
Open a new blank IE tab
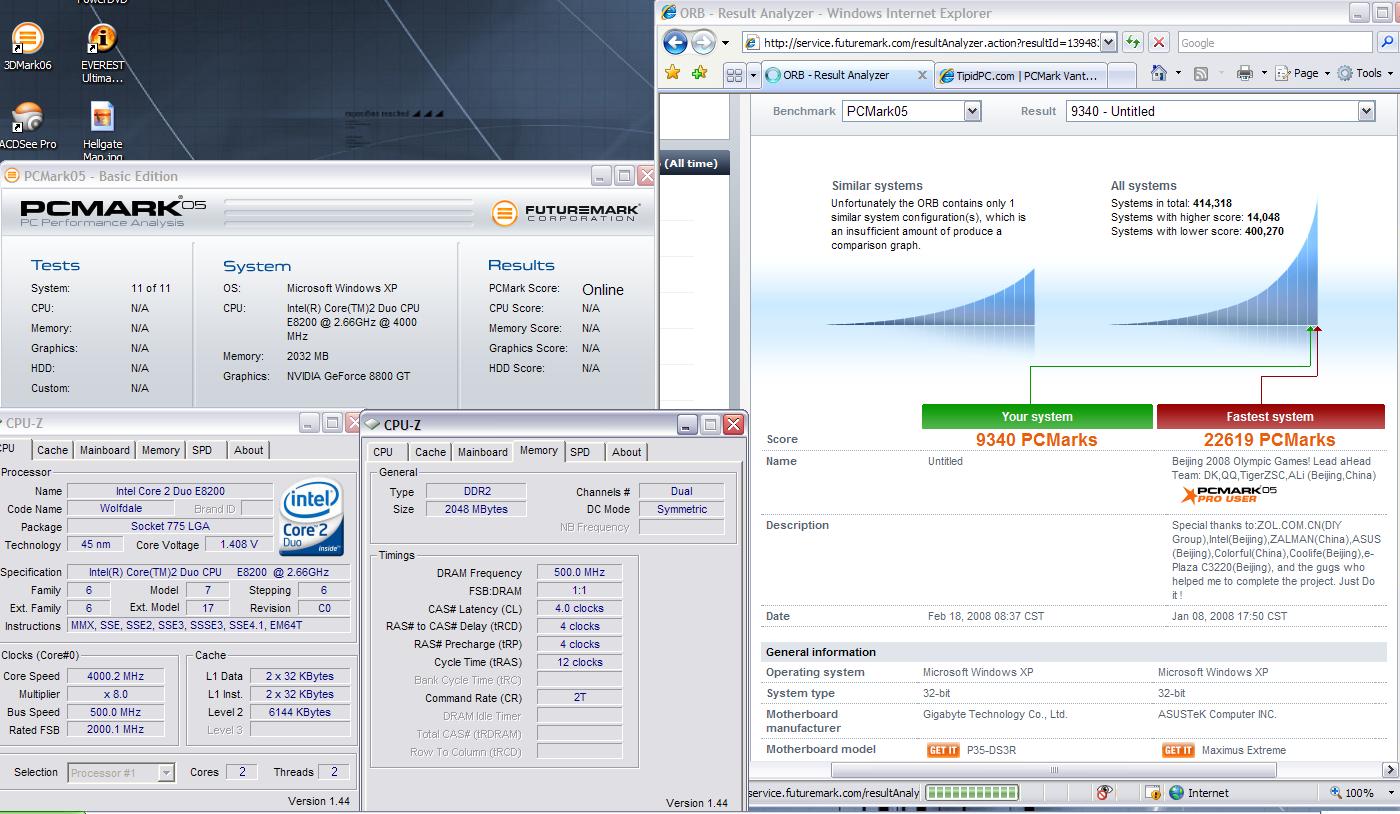click(x=1122, y=75)
